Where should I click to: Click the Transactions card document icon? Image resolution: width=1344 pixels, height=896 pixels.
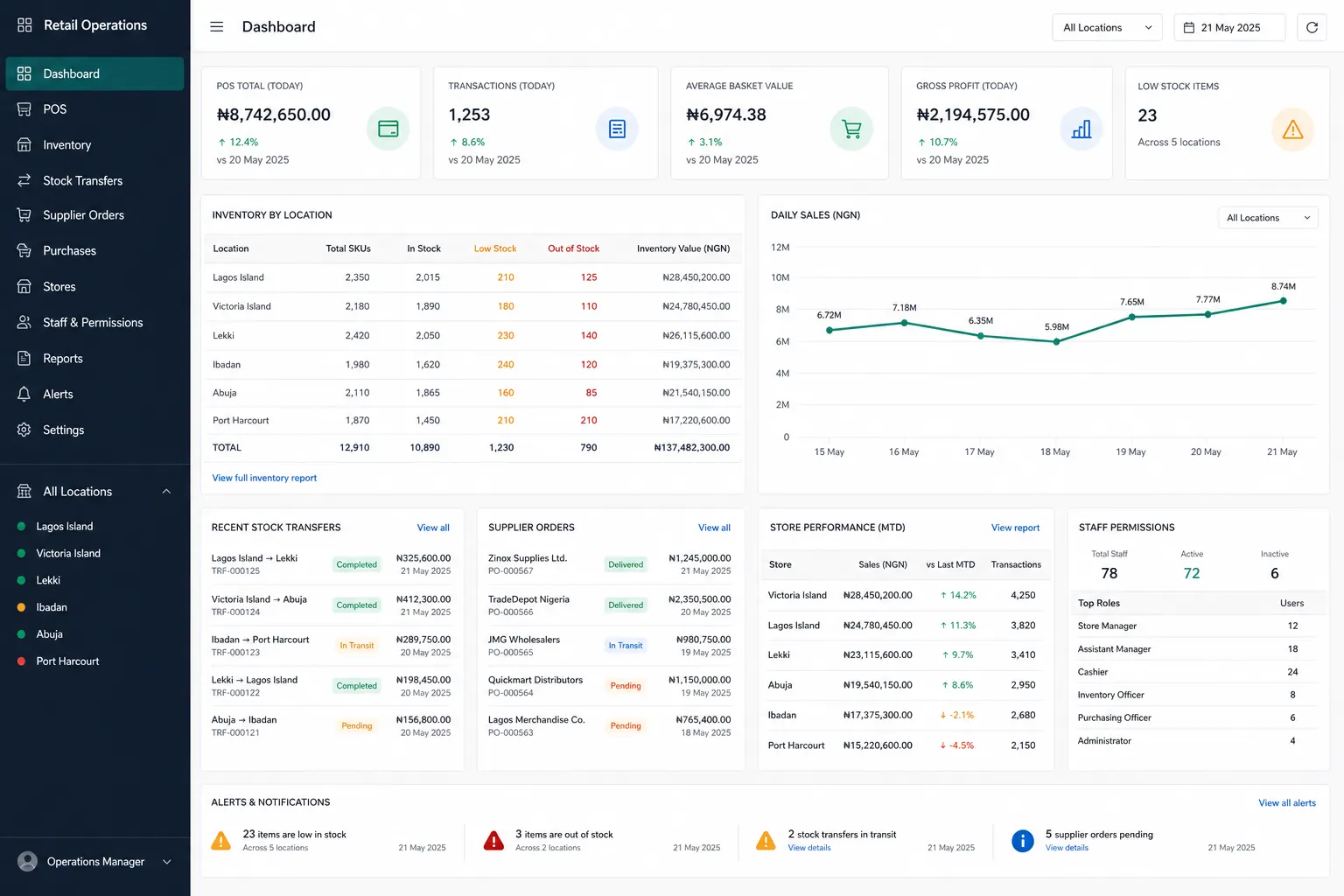tap(617, 129)
